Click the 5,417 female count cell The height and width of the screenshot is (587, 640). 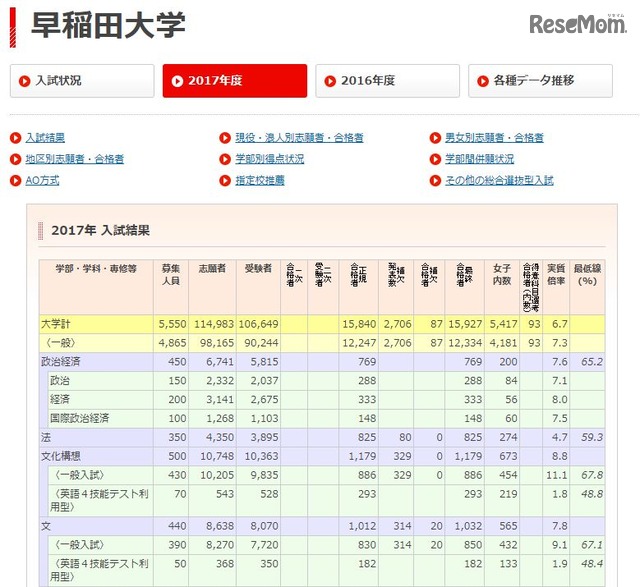[x=502, y=324]
